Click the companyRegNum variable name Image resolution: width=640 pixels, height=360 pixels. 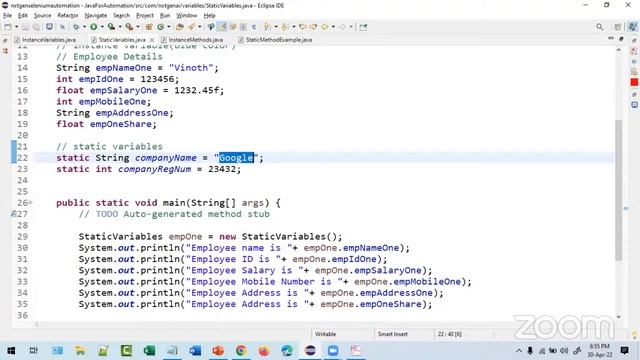coord(155,169)
